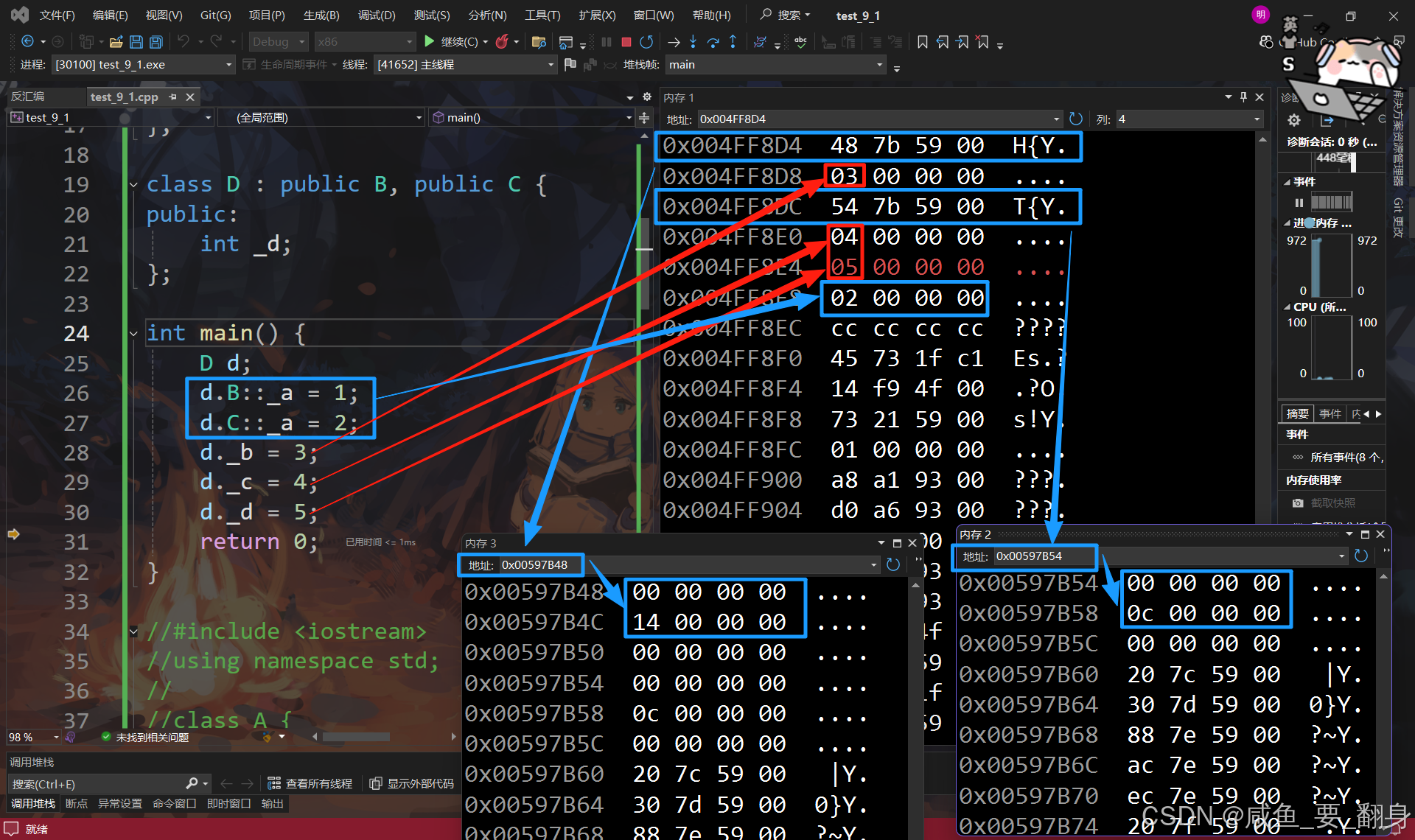1415x840 pixels.
Task: Click 显示外部代码 button in call stack
Action: tap(412, 783)
